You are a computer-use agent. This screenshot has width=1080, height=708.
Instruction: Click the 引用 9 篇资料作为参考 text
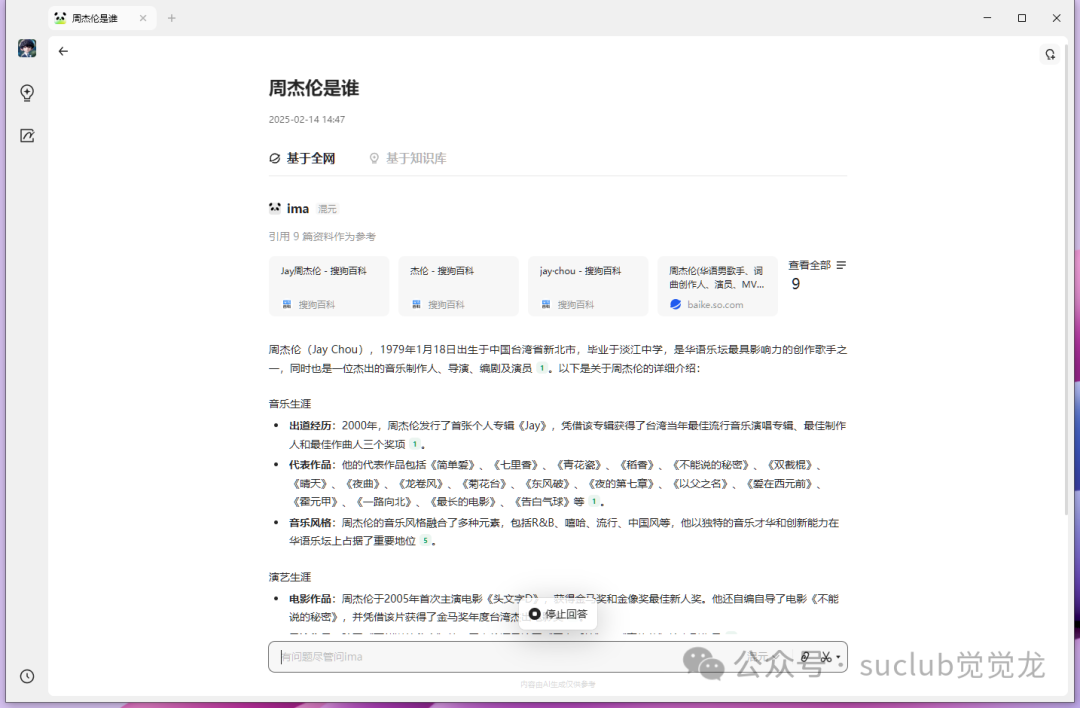pos(322,237)
